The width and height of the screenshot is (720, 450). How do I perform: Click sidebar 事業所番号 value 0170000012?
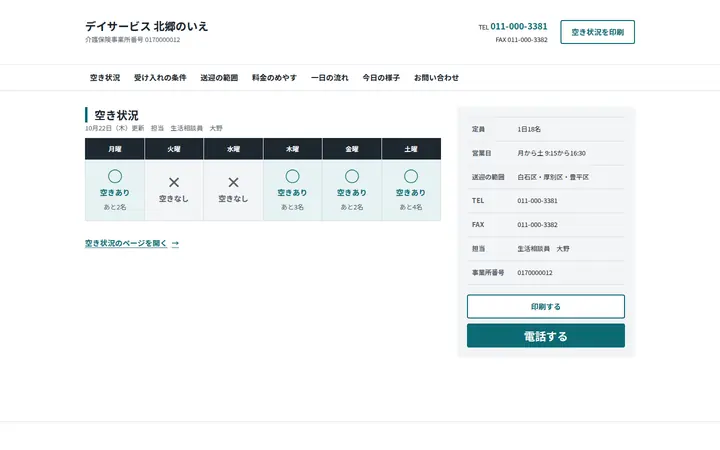tap(535, 272)
